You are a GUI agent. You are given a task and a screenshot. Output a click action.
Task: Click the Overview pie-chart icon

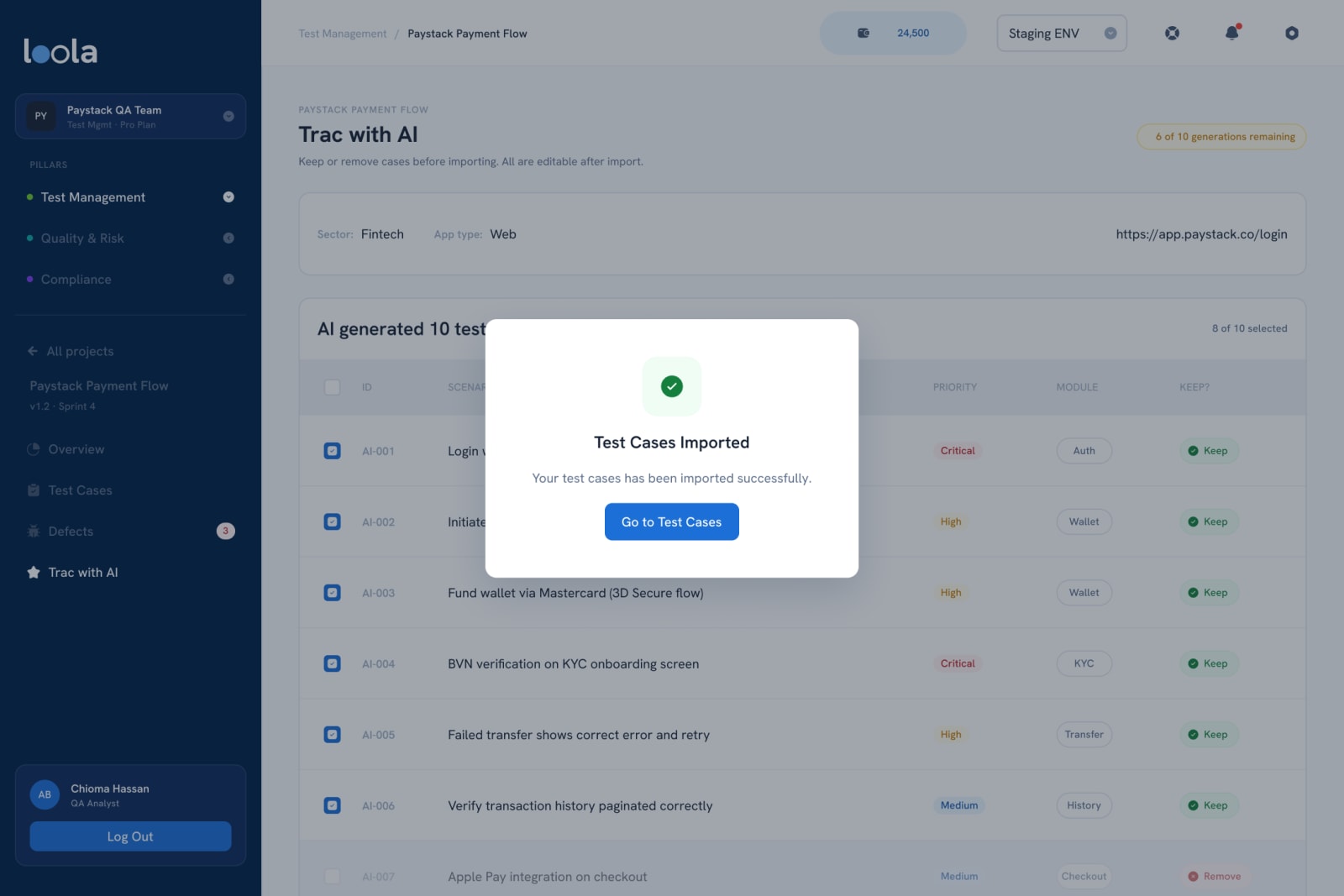[34, 449]
